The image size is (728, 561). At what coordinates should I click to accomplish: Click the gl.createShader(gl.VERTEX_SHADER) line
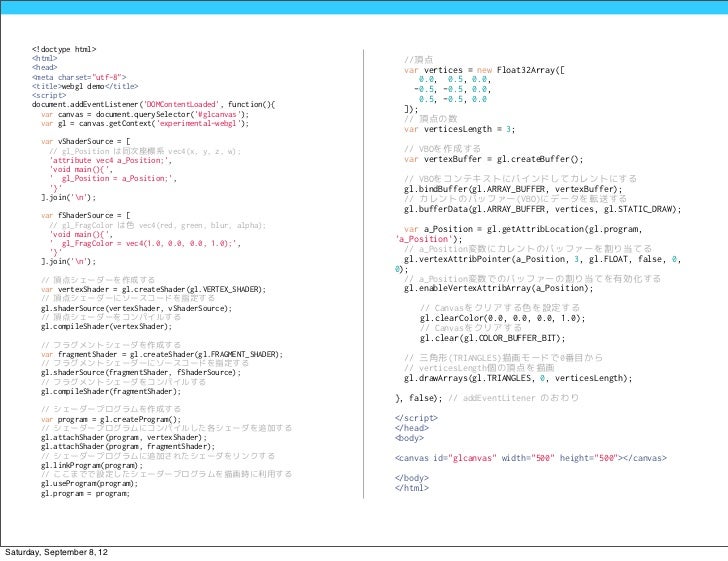(153, 289)
